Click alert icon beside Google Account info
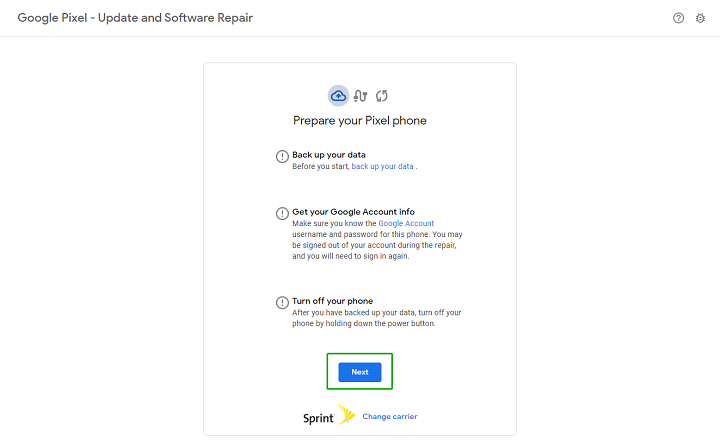This screenshot has height=443, width=720. point(283,214)
